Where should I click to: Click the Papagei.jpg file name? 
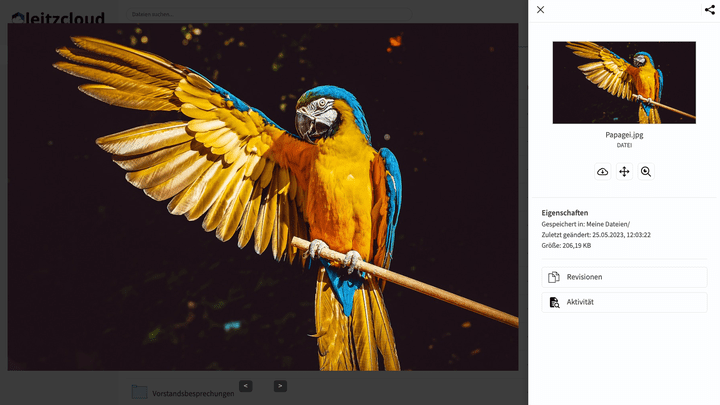(624, 132)
